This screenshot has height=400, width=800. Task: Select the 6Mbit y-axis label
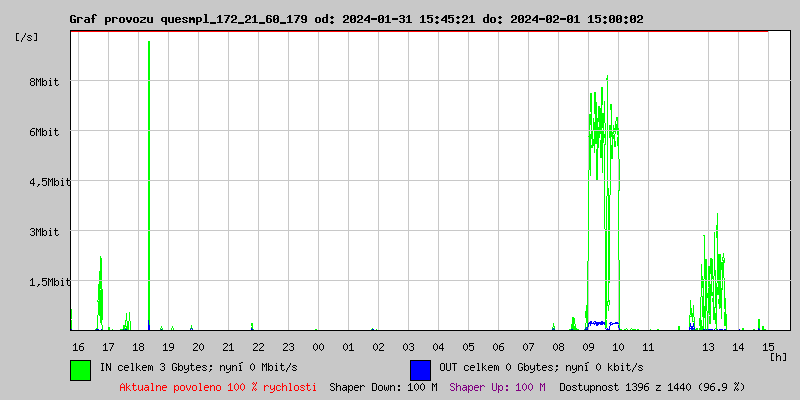tap(43, 132)
